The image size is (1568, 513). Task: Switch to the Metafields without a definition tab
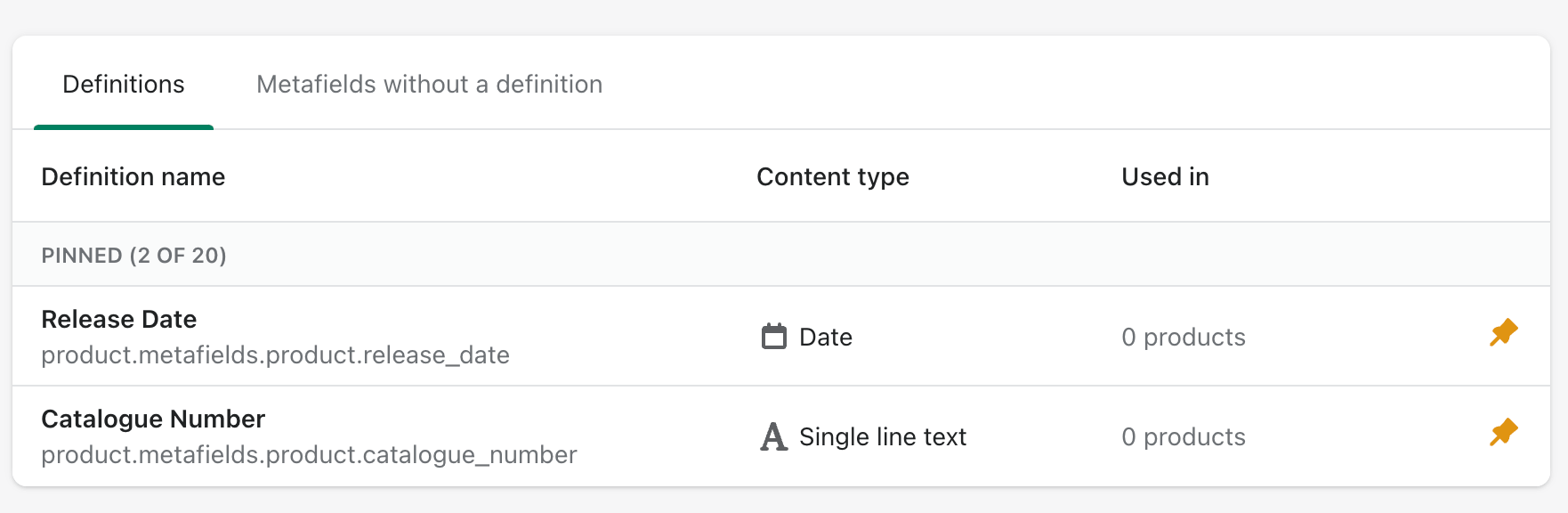point(430,84)
